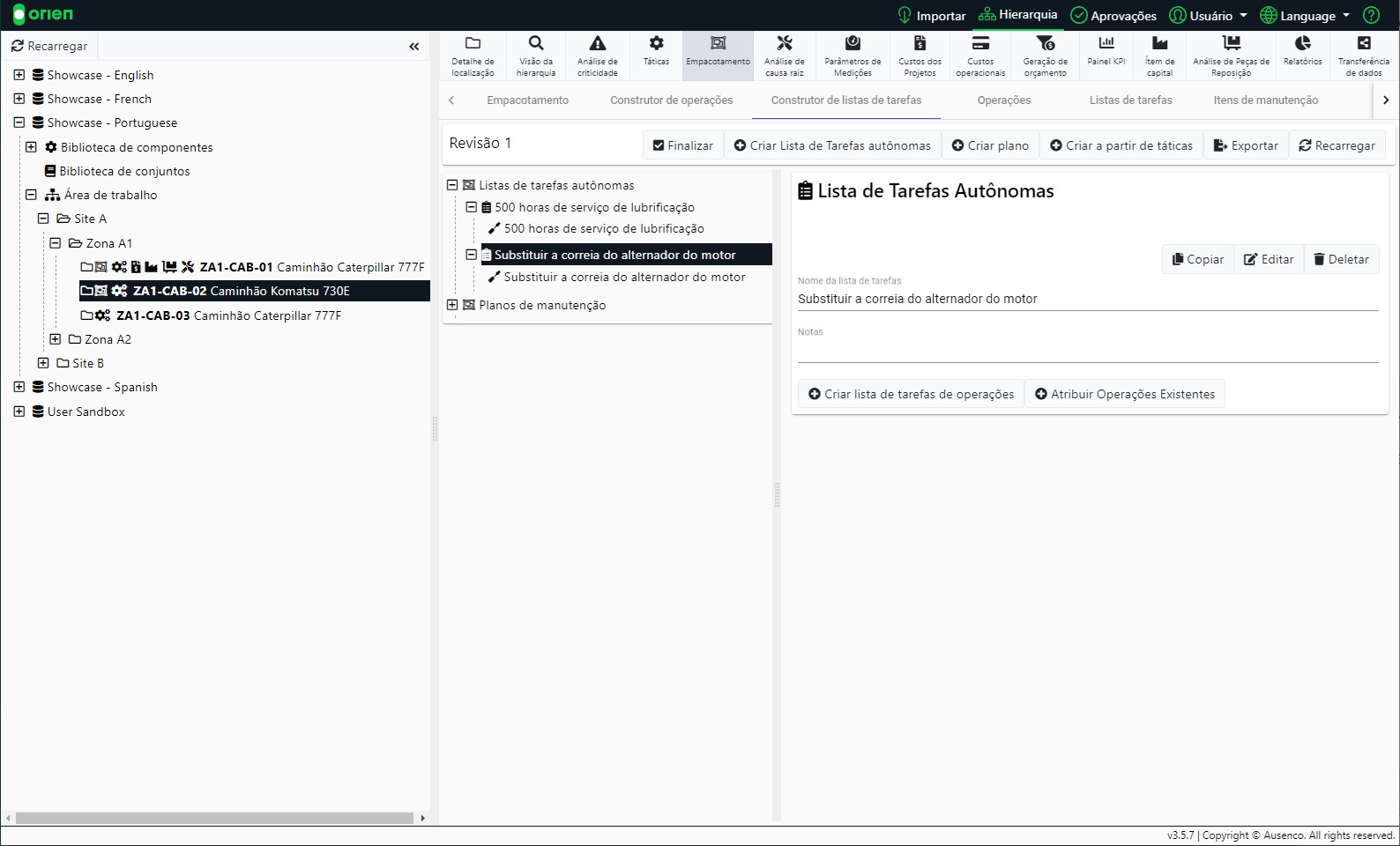Click Criar a partir de táticas
The width and height of the screenshot is (1400, 846).
click(x=1121, y=145)
